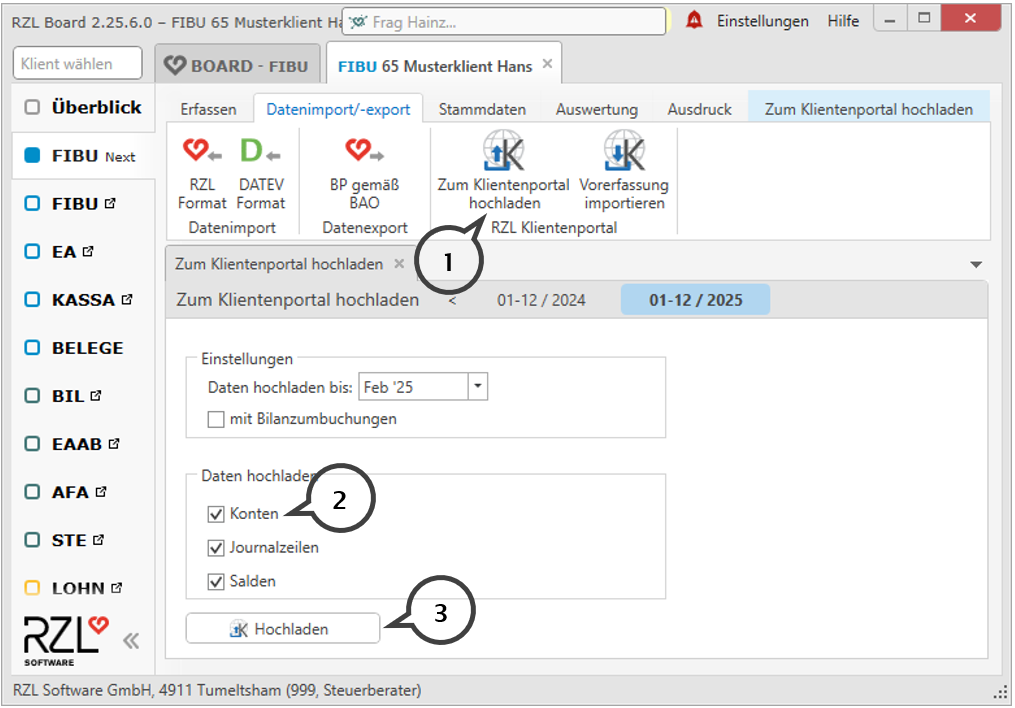
Task: Open the Auswertung ribbon tab
Action: click(x=597, y=110)
